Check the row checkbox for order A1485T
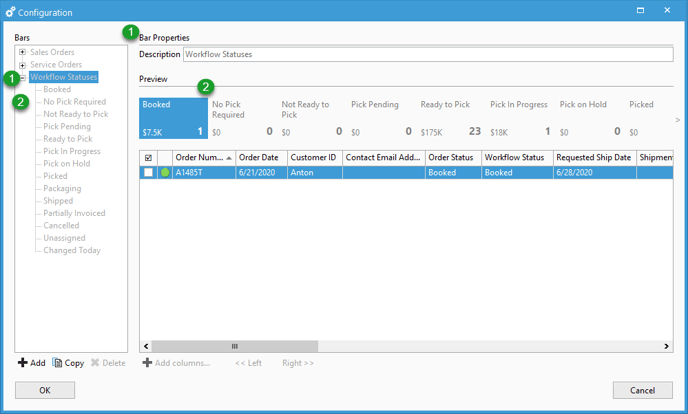The image size is (688, 414). (x=148, y=172)
